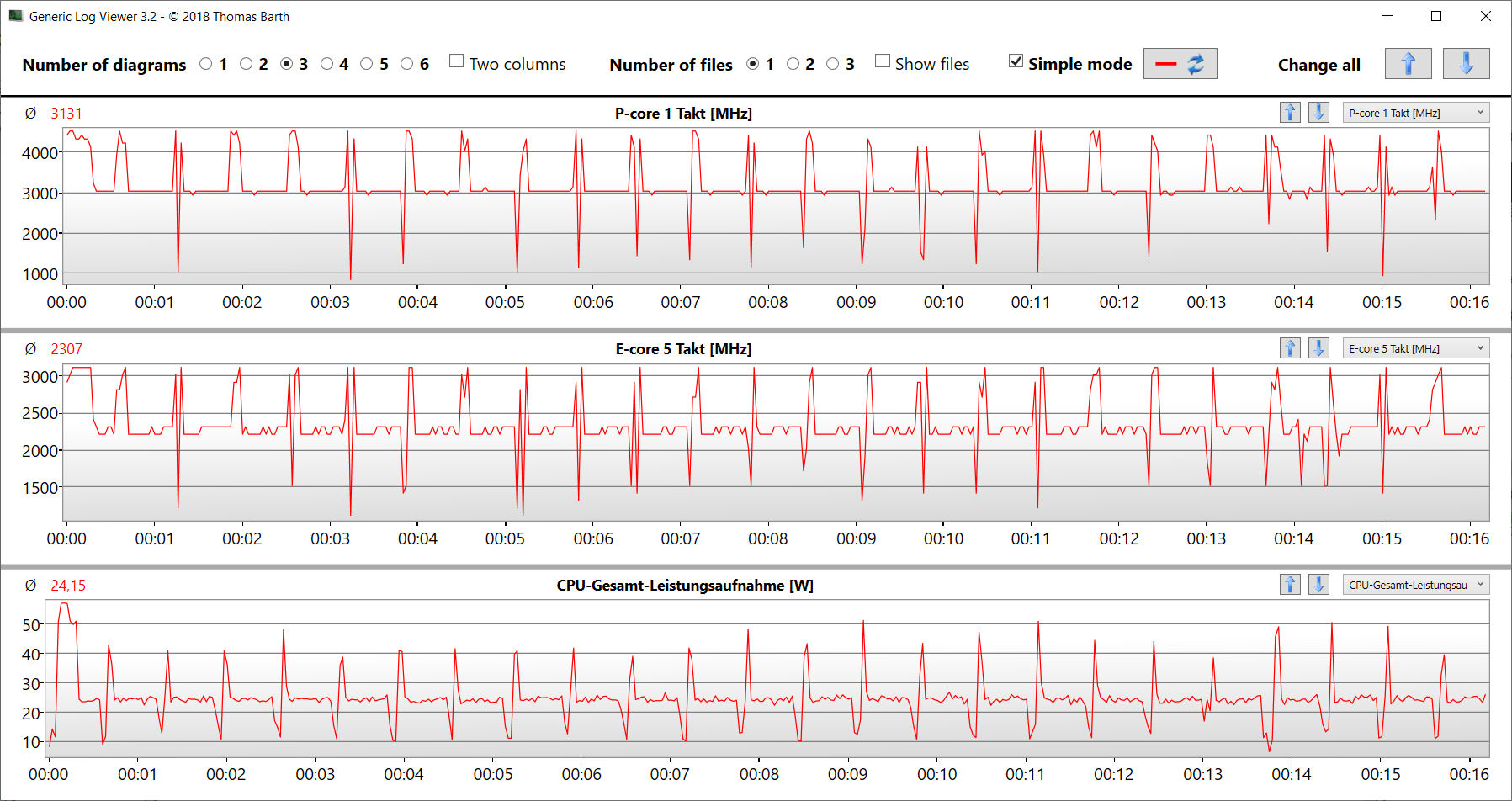Screen dimensions: 1512x801
Task: Maximize the Generic Log Viewer window
Action: (1436, 16)
